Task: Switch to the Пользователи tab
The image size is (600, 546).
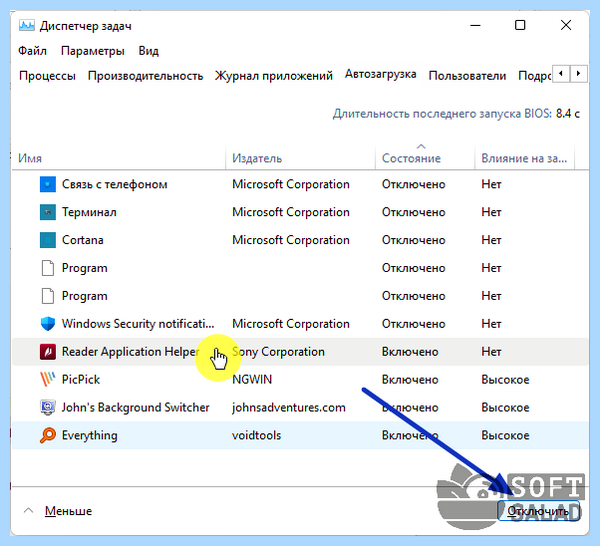Action: coord(467,76)
